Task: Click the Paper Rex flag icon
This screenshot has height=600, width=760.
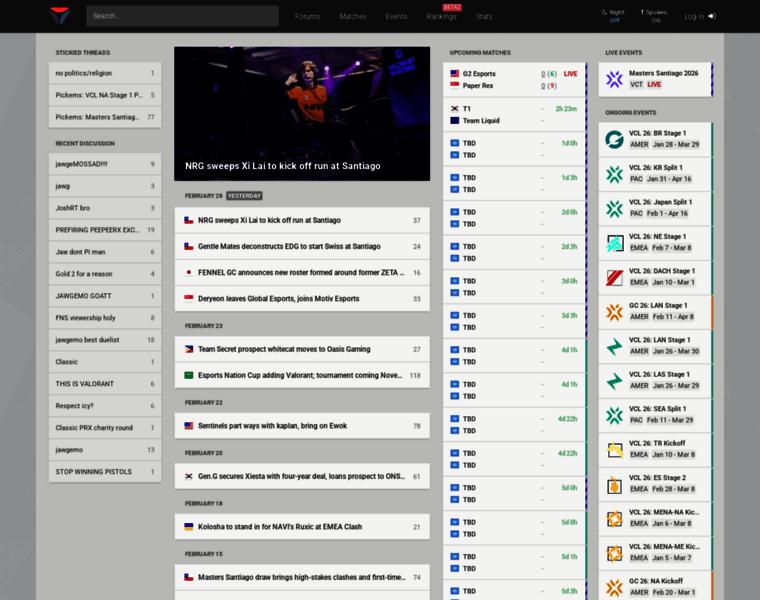Action: pyautogui.click(x=455, y=85)
